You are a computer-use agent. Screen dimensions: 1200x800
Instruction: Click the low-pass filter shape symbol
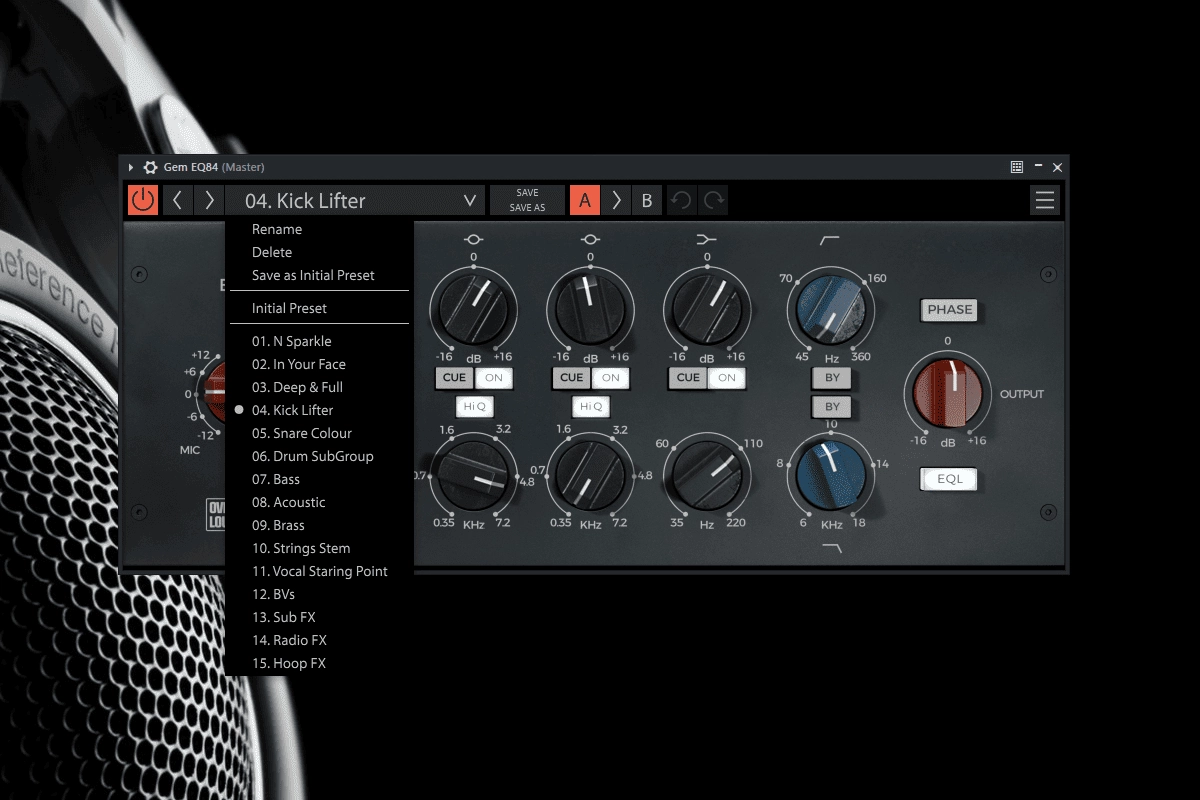832,547
